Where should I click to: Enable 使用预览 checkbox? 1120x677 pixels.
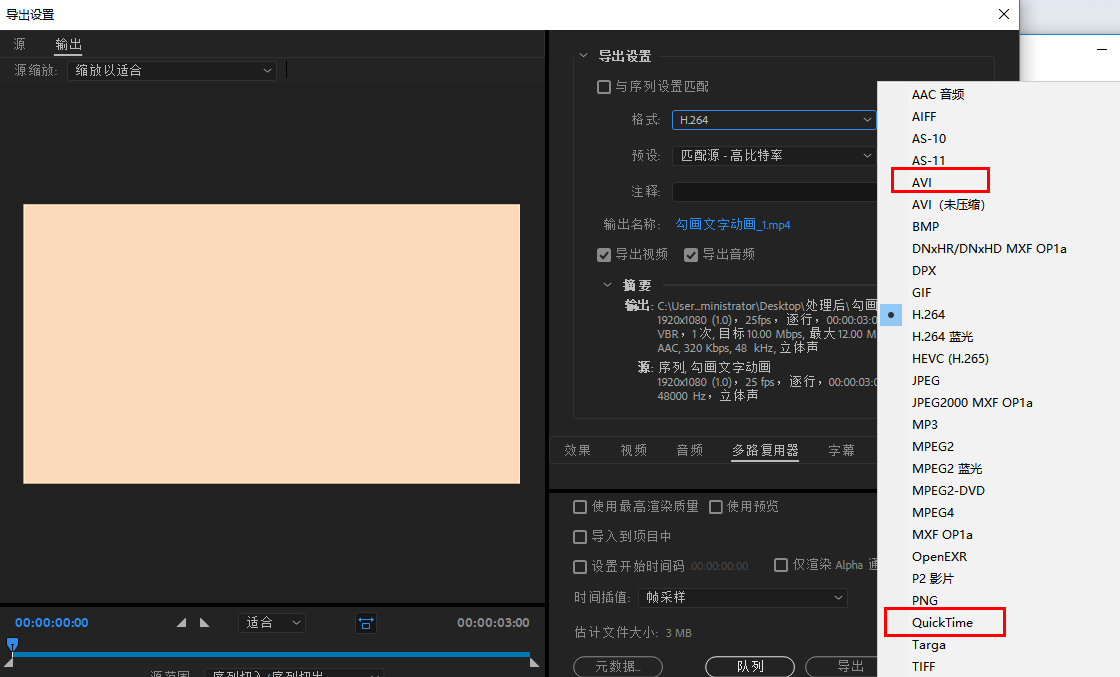[x=716, y=507]
